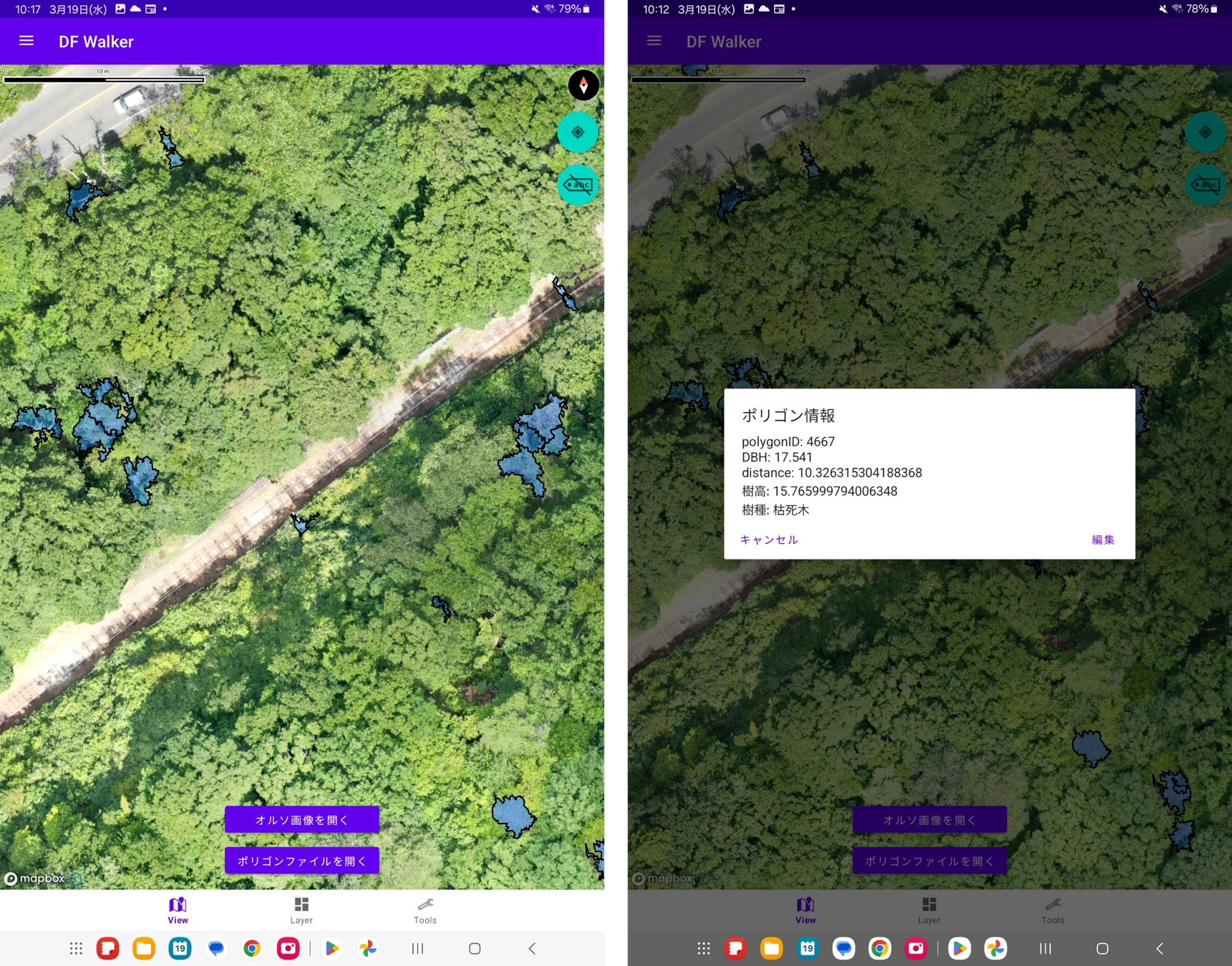Click 編集 in the ポリゴン情報 dialog
Screen dimensions: 1232x966
1103,540
